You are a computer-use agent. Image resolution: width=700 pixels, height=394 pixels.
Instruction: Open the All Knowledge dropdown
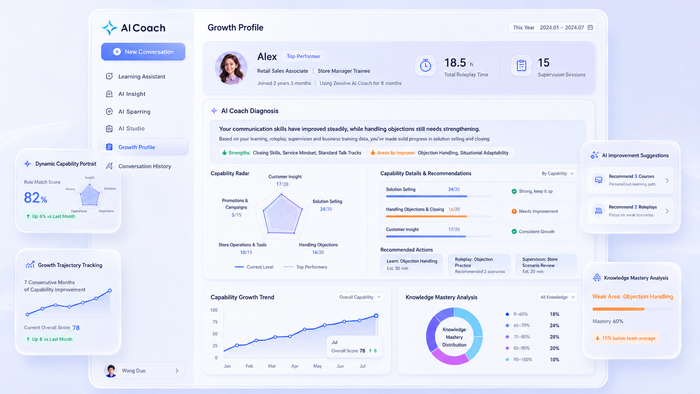557,297
